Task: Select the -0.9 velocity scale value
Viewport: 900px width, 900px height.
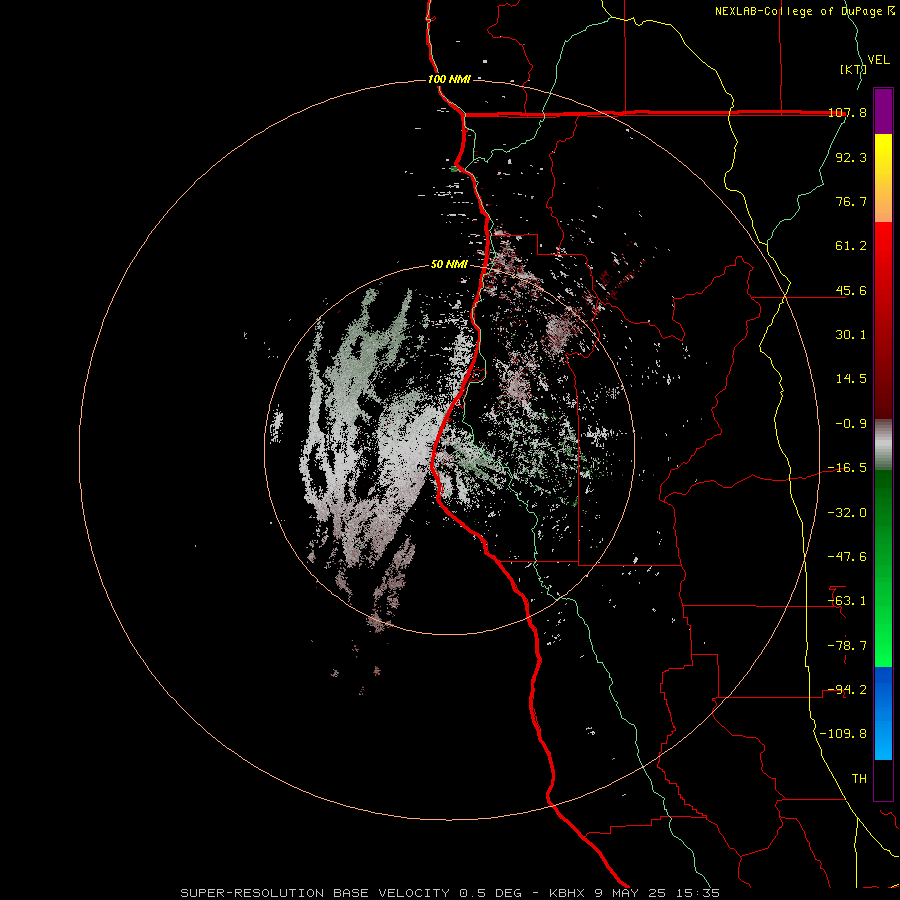Action: coord(851,424)
